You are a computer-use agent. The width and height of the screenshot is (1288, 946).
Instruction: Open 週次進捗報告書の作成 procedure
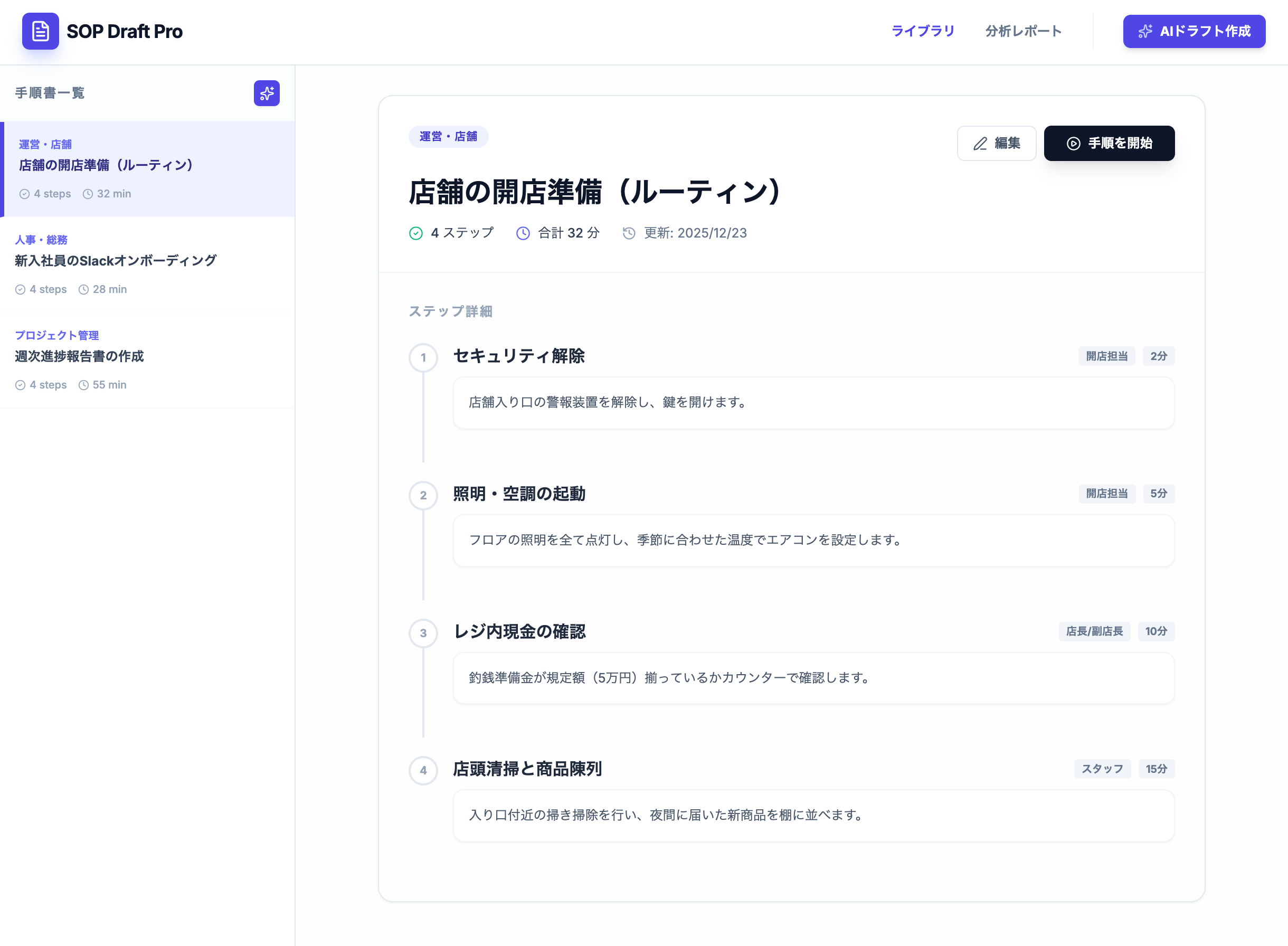[x=80, y=357]
